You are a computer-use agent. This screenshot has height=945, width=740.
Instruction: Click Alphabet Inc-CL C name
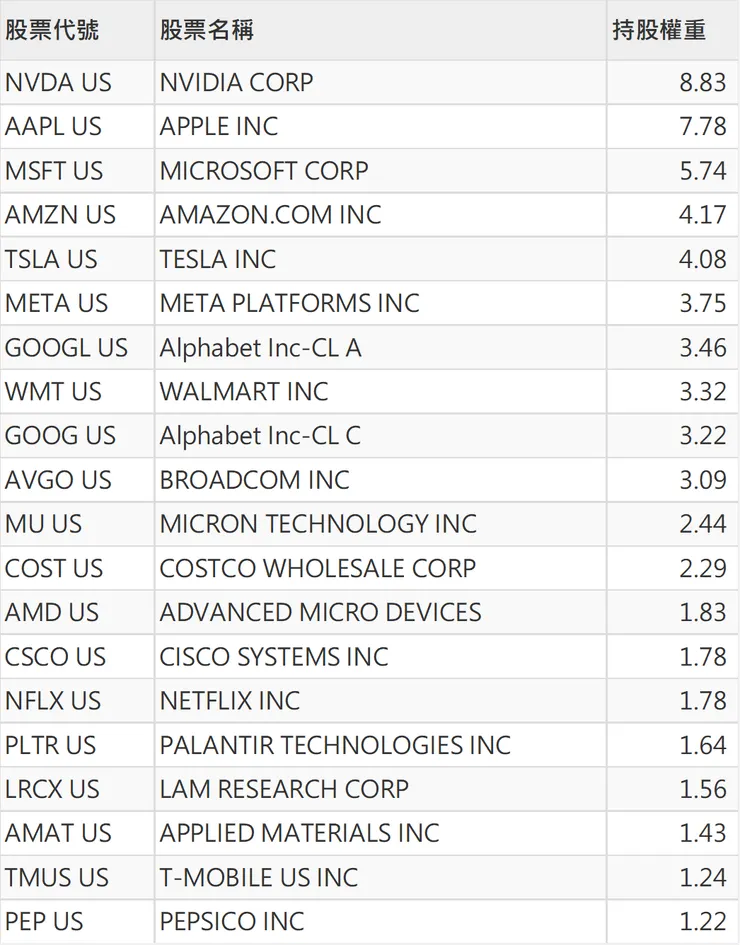tap(260, 436)
